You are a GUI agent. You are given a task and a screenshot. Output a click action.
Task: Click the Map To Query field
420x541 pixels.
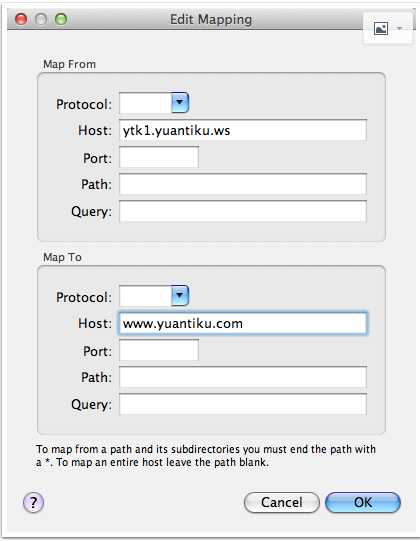point(243,404)
